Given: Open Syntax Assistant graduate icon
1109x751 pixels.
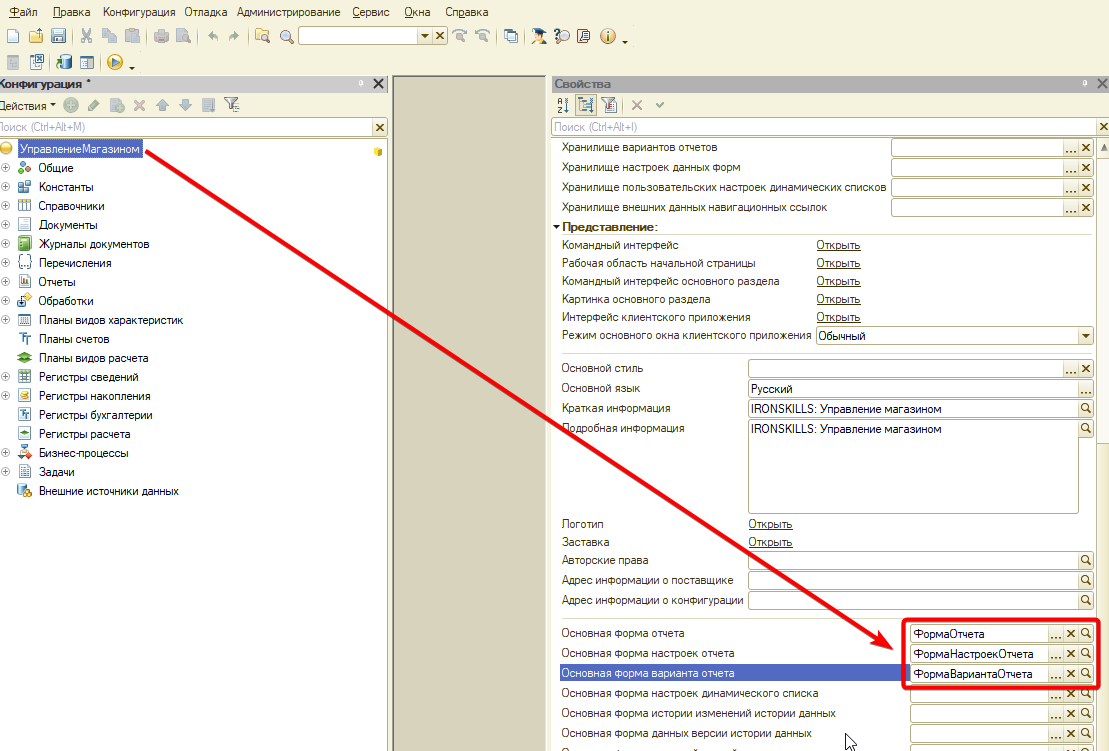Looking at the screenshot, I should tap(540, 36).
